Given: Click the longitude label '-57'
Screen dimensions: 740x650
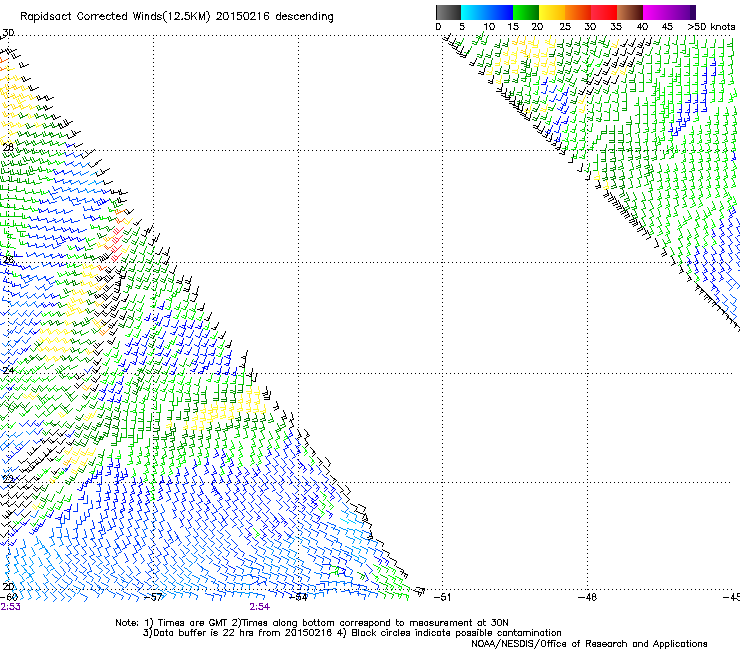Looking at the screenshot, I should click(153, 597).
